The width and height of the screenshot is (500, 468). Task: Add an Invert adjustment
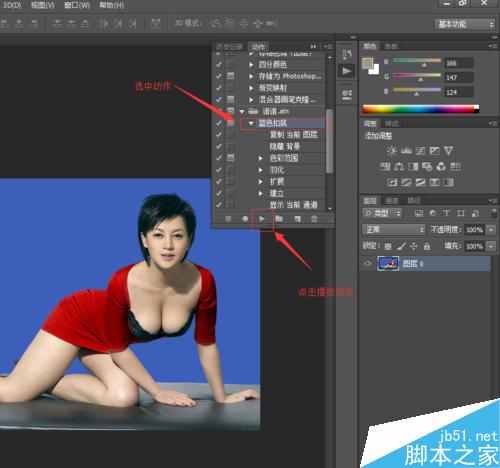392,182
